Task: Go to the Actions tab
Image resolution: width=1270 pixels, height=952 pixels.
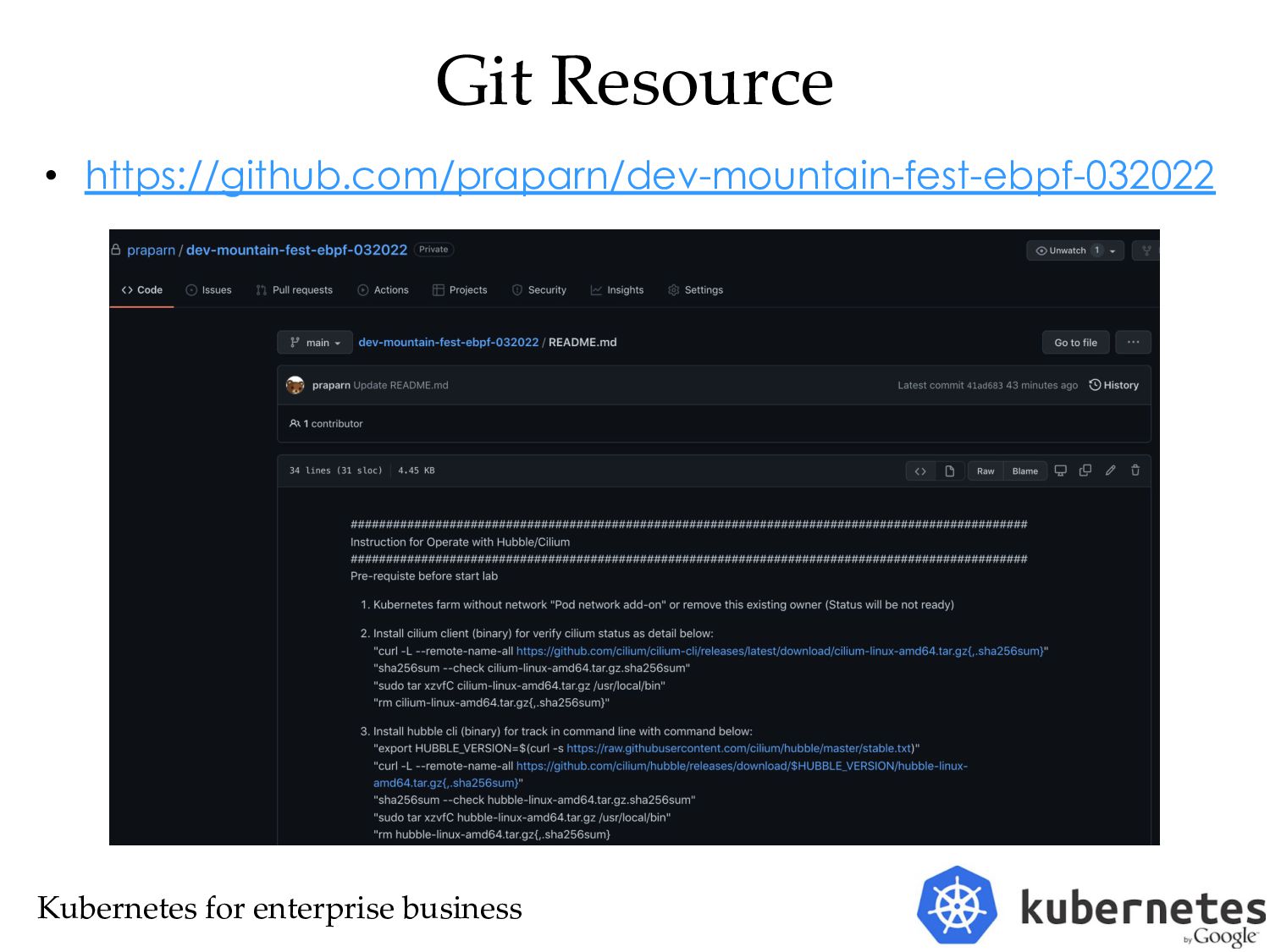Action: click(x=383, y=290)
